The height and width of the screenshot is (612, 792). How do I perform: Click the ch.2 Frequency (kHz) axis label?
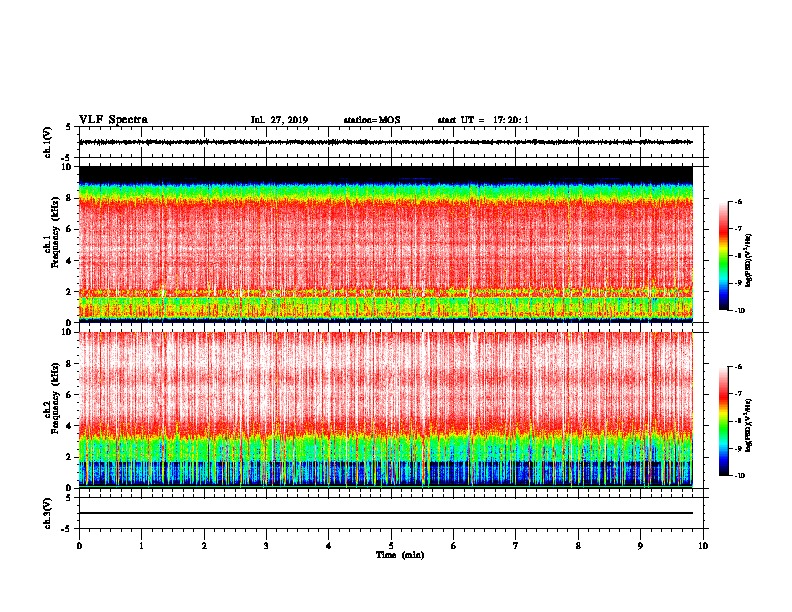(53, 399)
